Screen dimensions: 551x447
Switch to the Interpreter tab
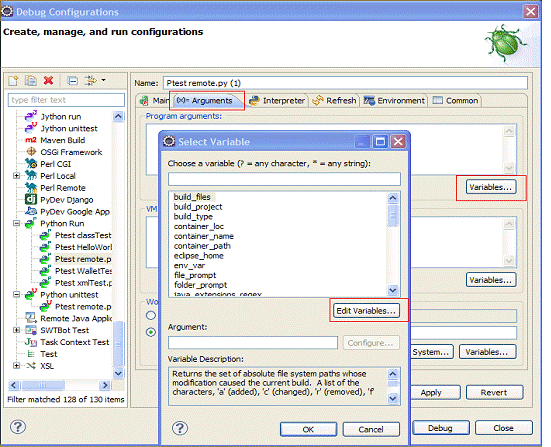click(x=277, y=101)
